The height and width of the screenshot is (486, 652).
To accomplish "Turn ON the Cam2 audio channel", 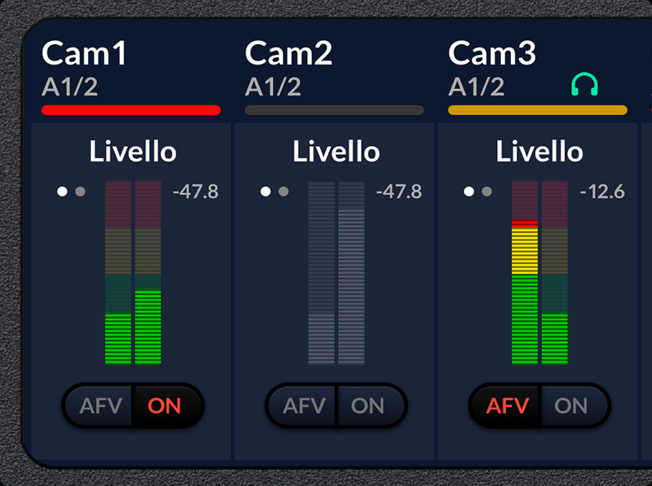I will (369, 406).
